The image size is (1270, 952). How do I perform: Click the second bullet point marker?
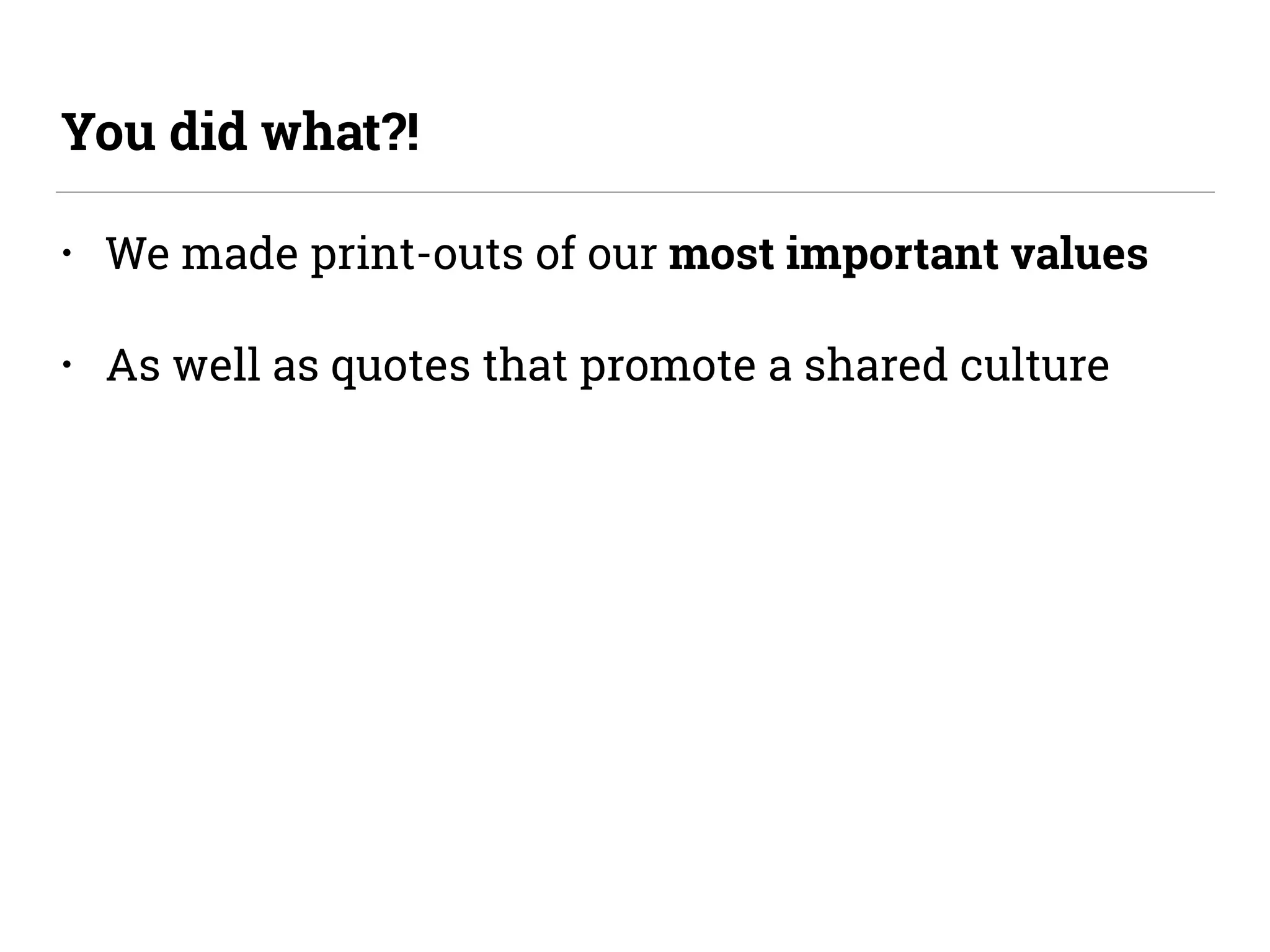67,365
